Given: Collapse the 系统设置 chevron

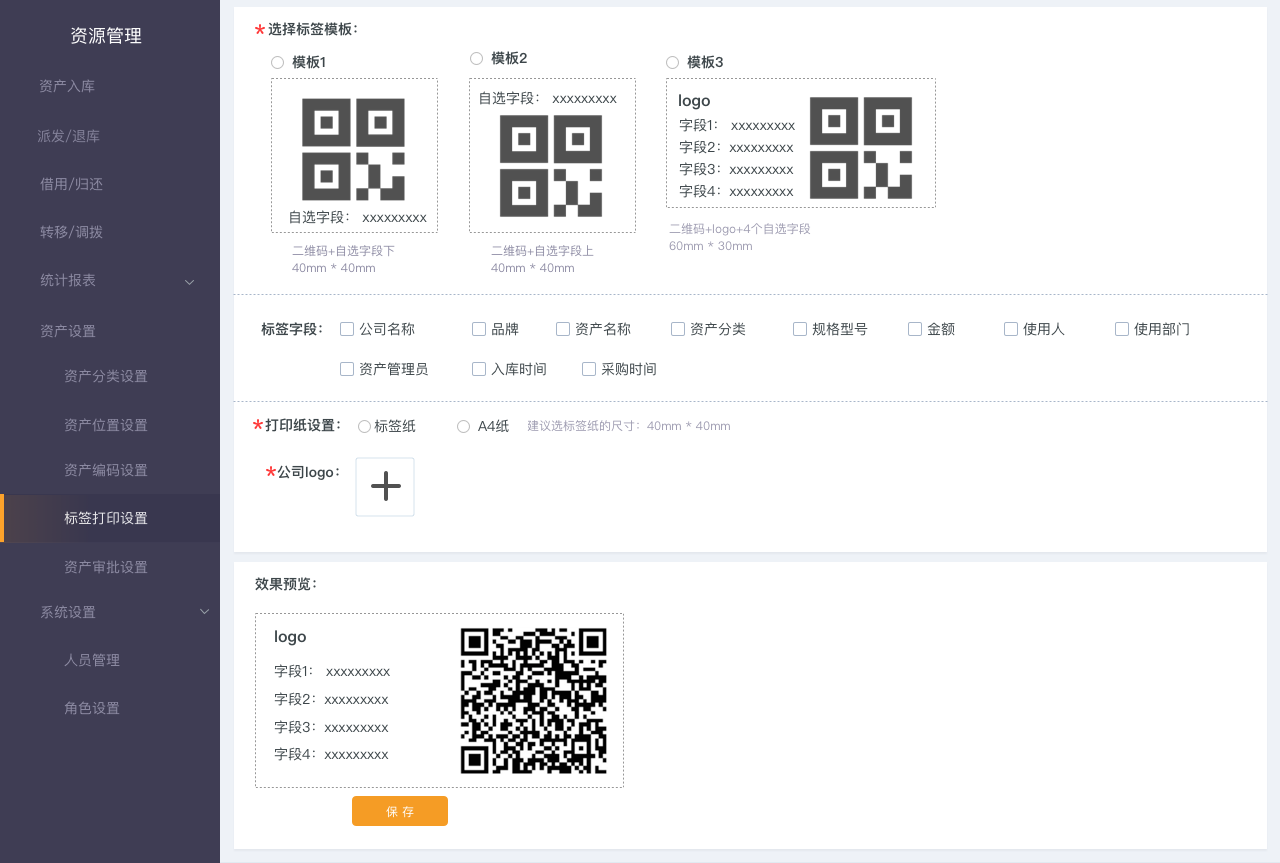Looking at the screenshot, I should coord(204,611).
